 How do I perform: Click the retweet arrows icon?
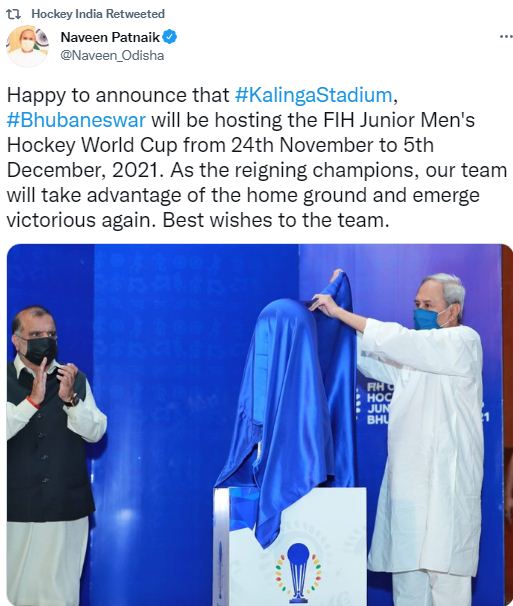click(14, 15)
